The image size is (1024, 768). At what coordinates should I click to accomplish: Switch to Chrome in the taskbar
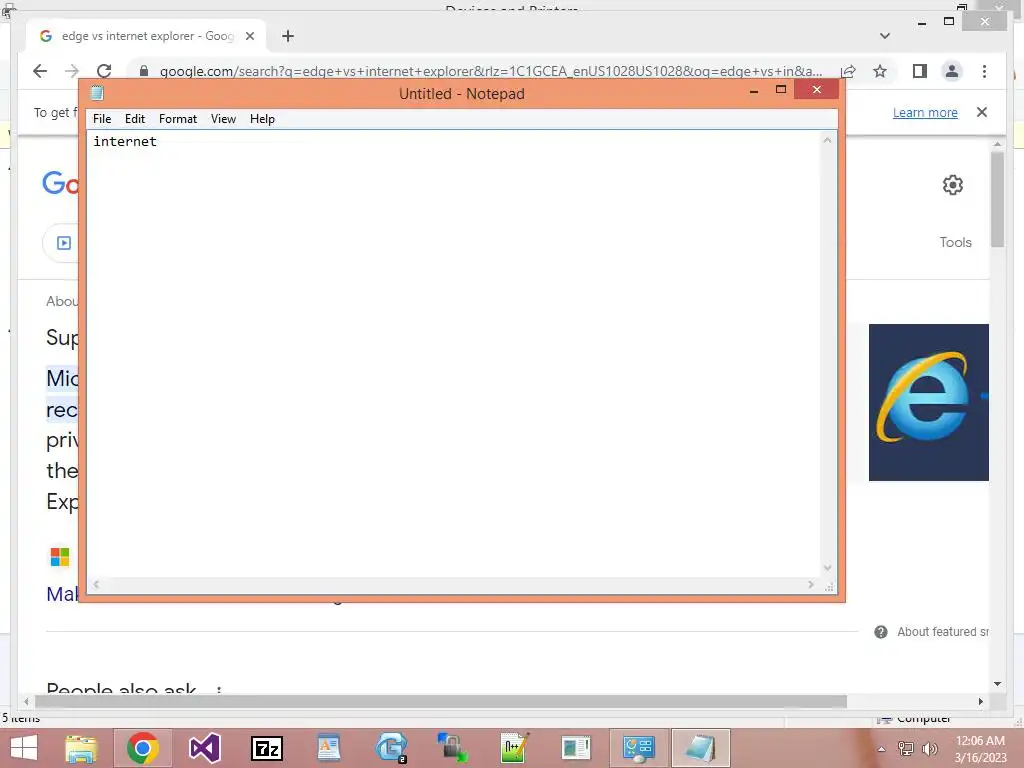click(x=143, y=748)
